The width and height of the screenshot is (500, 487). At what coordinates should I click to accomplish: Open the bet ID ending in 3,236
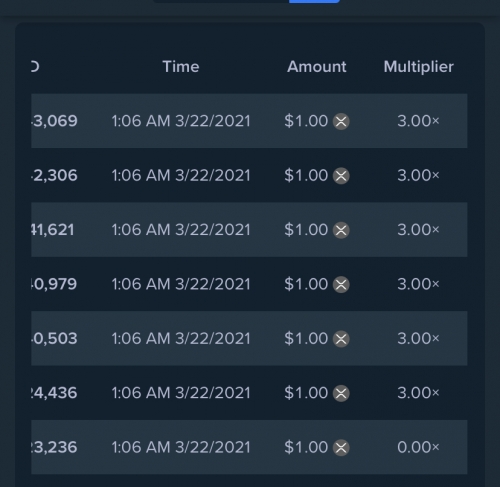tap(54, 447)
